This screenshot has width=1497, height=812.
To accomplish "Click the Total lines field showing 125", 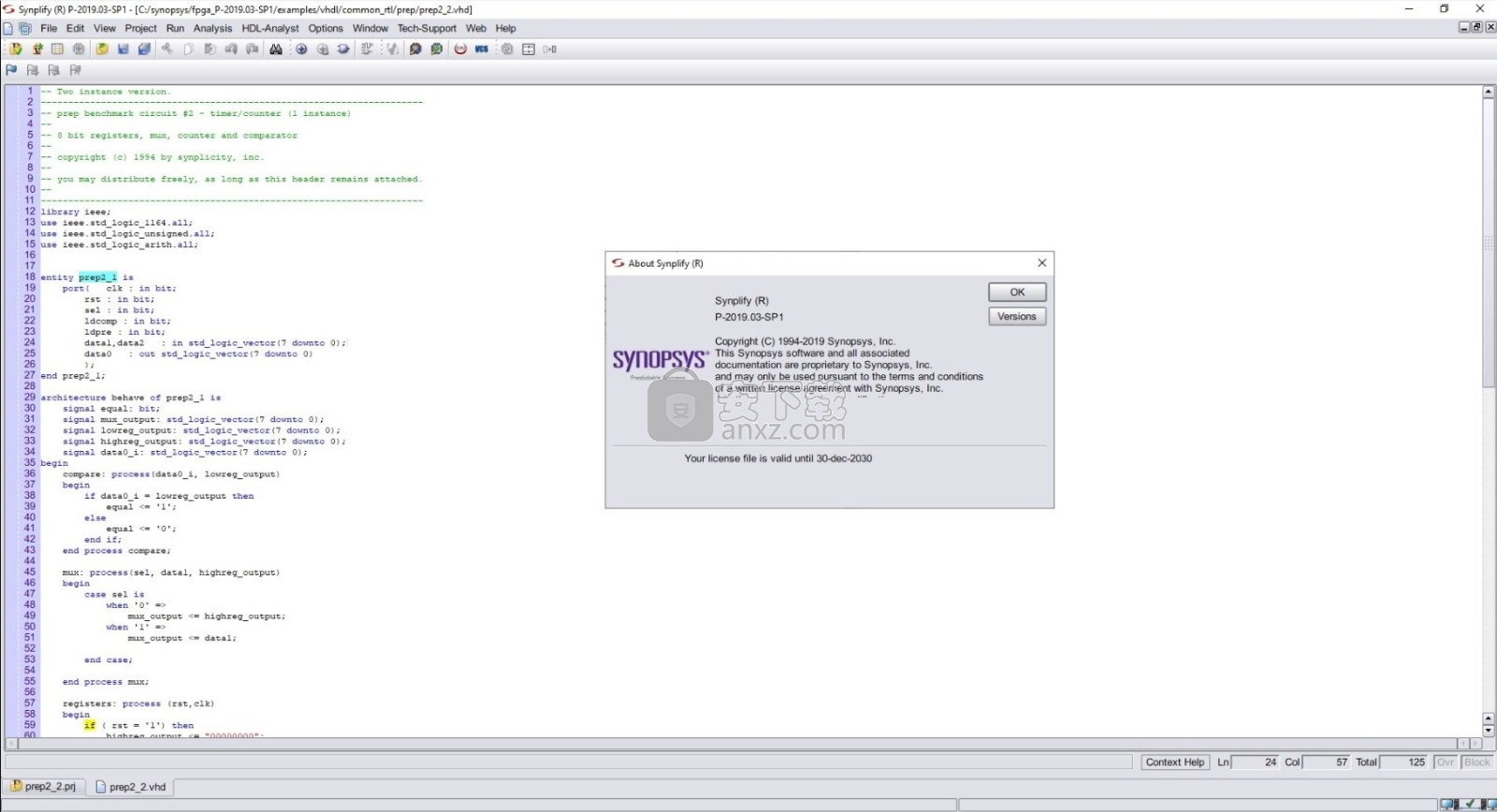I will coord(1403,762).
